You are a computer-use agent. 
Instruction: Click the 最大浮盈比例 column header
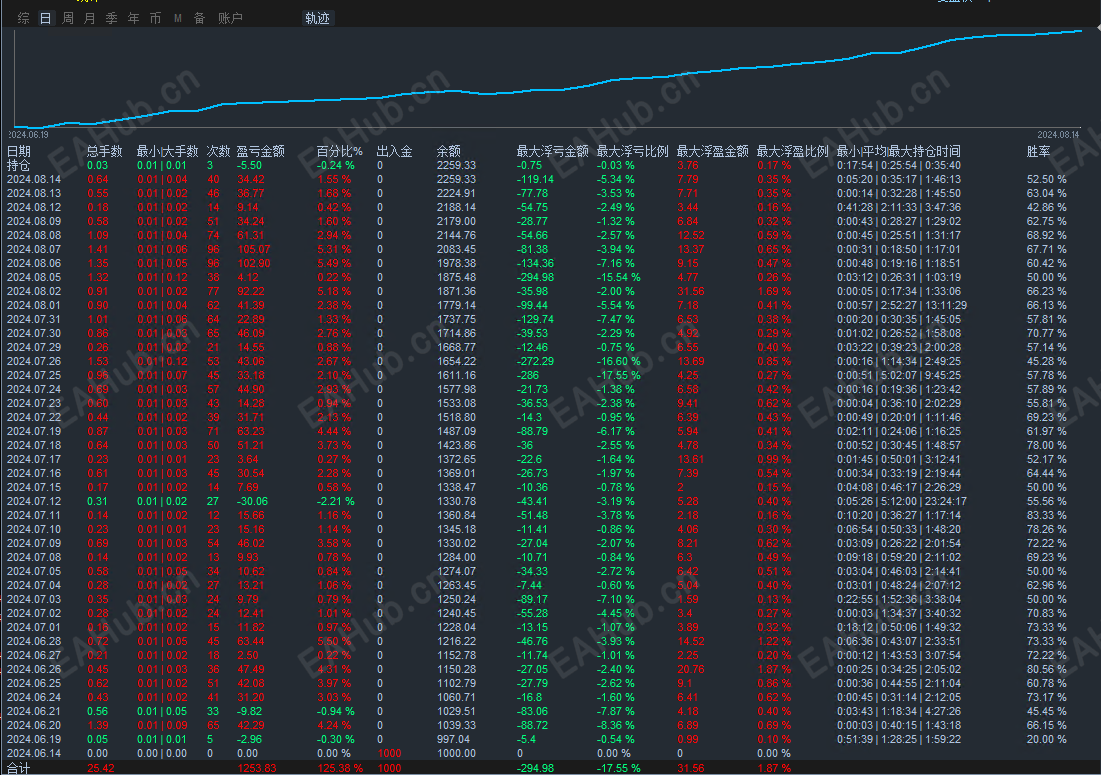(x=793, y=151)
